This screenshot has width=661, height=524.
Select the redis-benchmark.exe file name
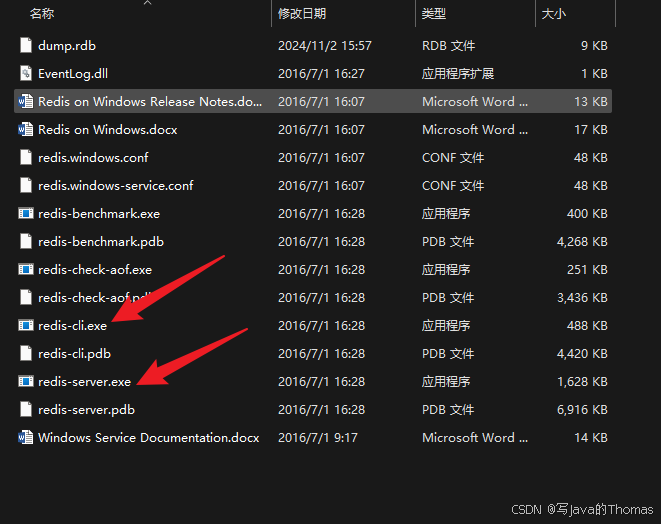click(99, 214)
